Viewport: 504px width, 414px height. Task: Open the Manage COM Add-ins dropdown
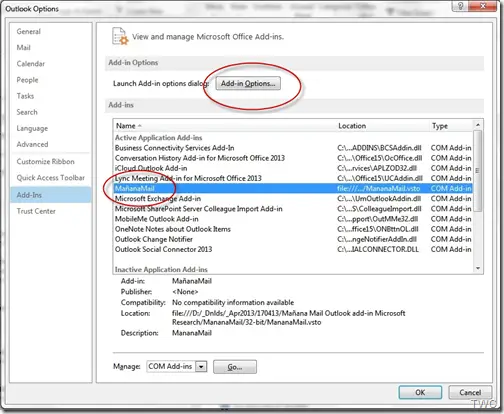tap(201, 367)
